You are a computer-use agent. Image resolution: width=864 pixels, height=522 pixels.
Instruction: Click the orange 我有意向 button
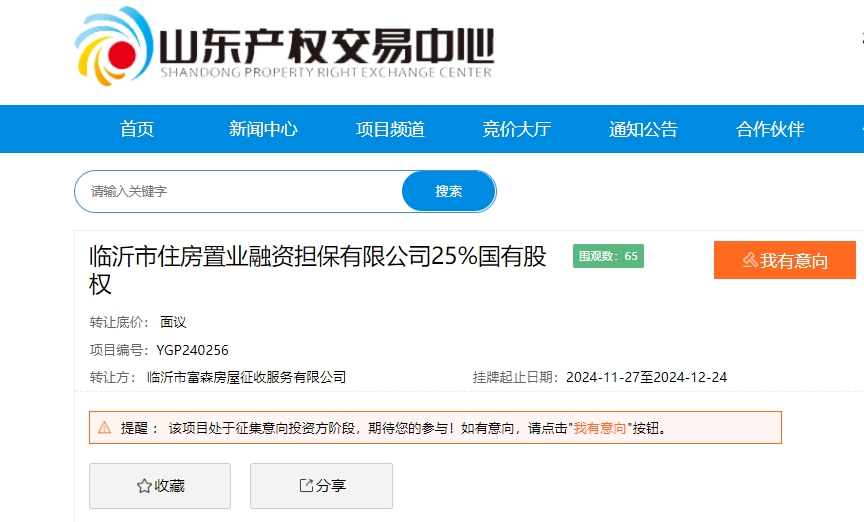[785, 260]
